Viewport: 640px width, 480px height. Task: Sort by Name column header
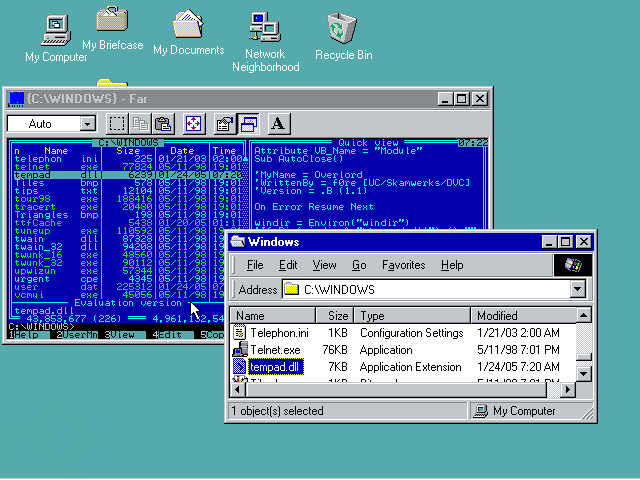click(273, 316)
